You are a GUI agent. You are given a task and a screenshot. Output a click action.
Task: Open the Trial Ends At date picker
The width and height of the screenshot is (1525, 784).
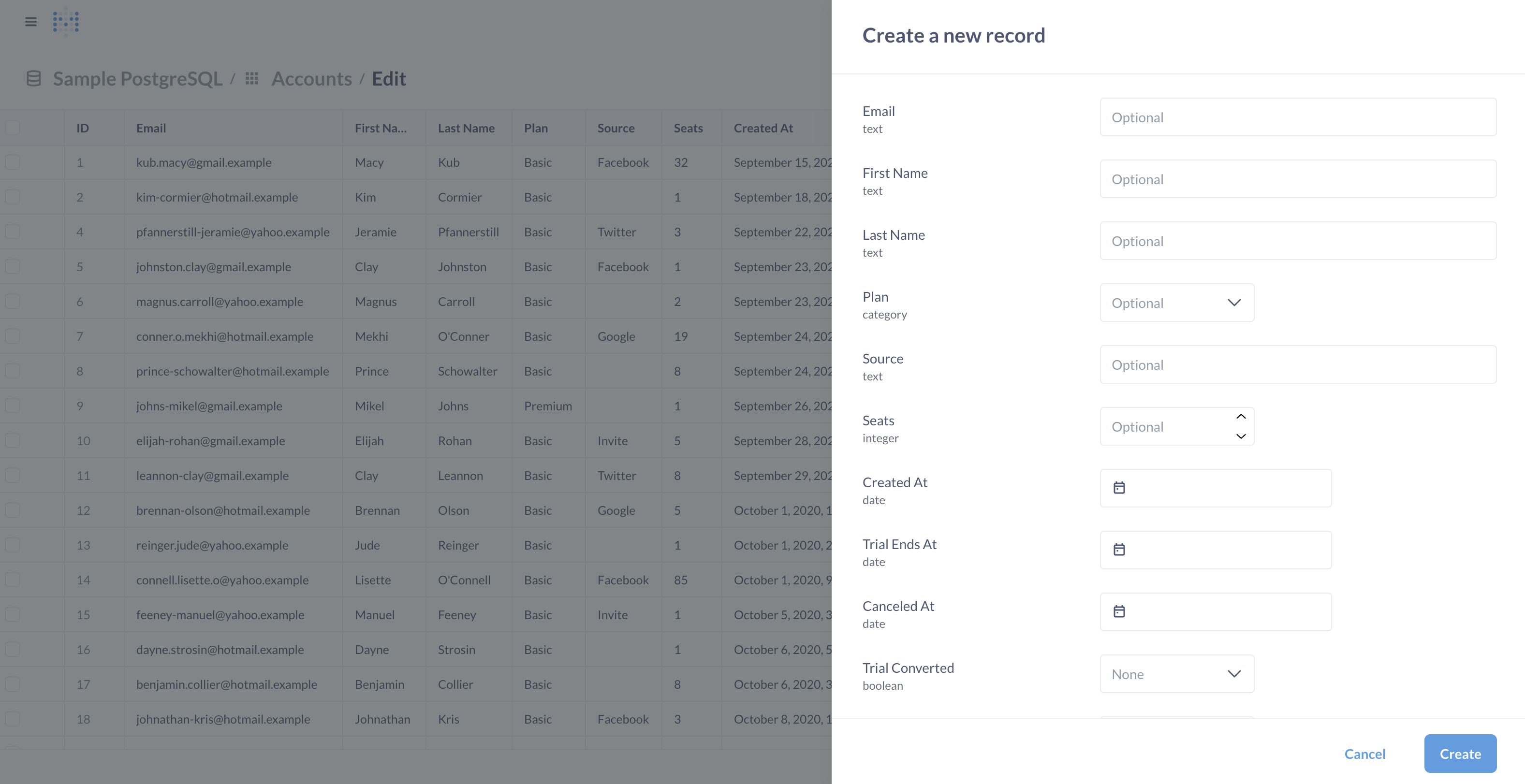click(x=1119, y=550)
